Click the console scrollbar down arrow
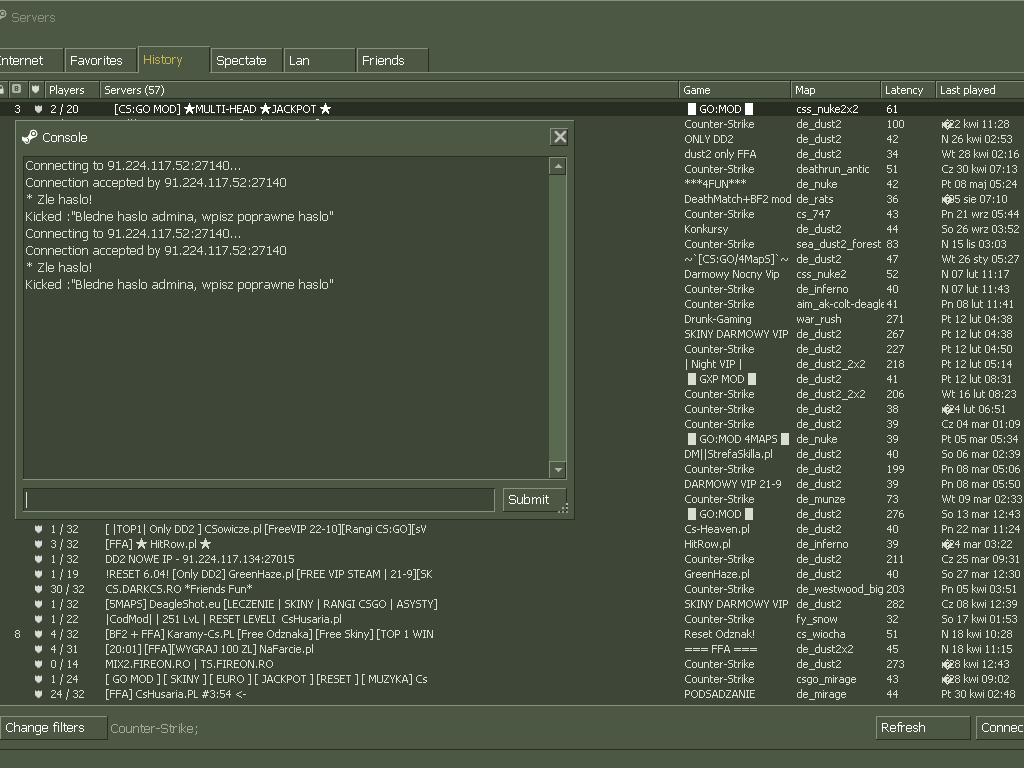The width and height of the screenshot is (1024, 768). coord(558,470)
